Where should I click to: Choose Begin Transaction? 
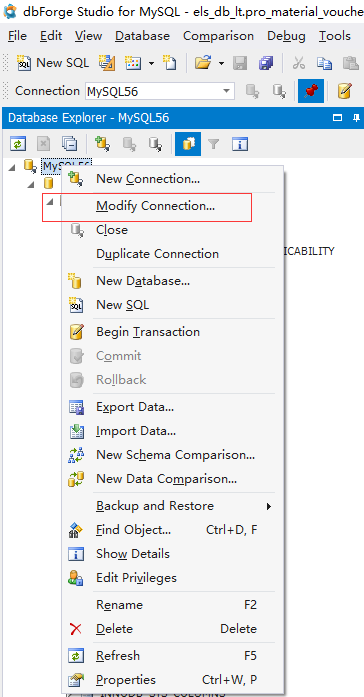[x=172, y=332]
